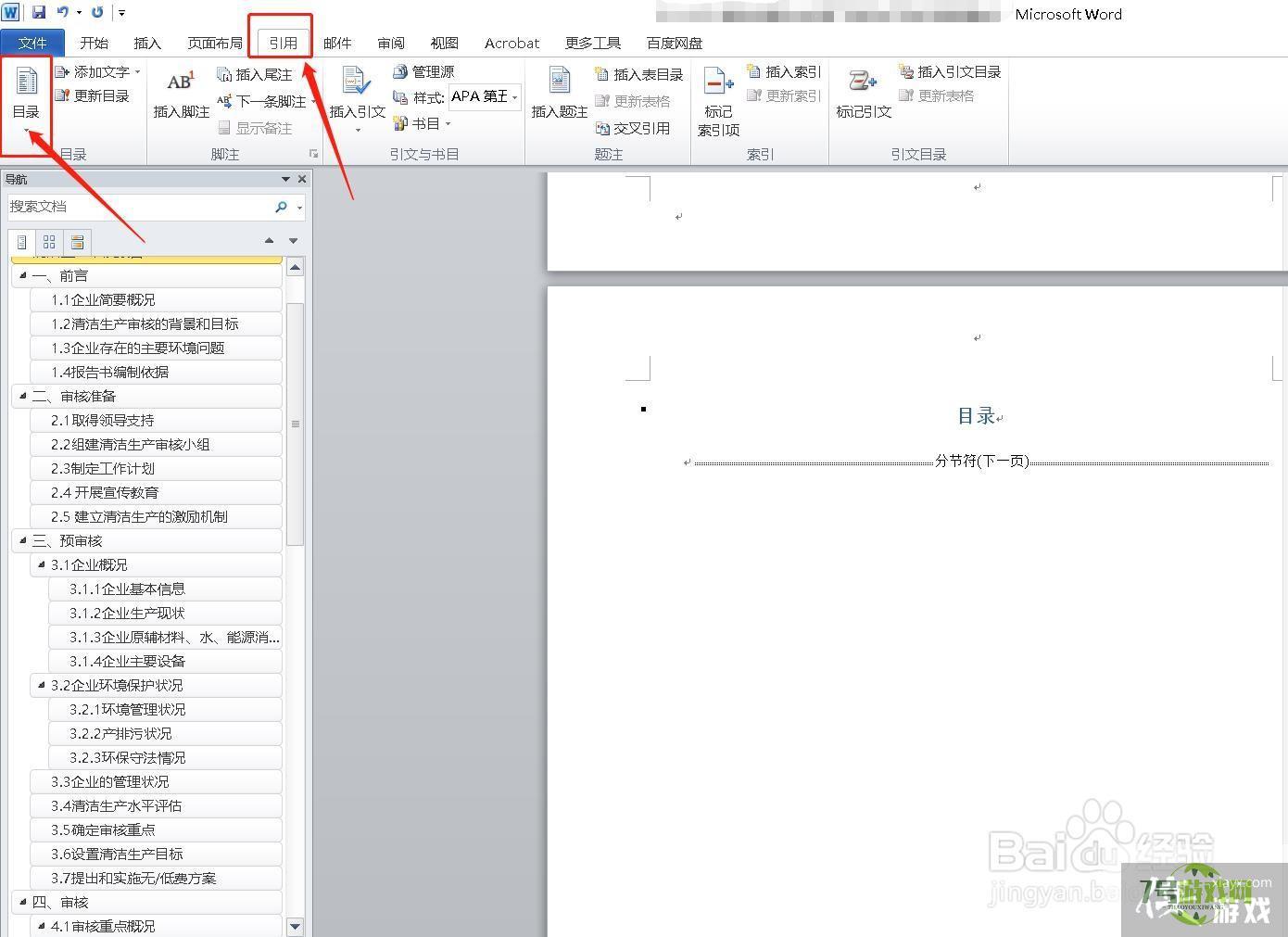
Task: Switch to the 视图 tab
Action: coord(445,43)
